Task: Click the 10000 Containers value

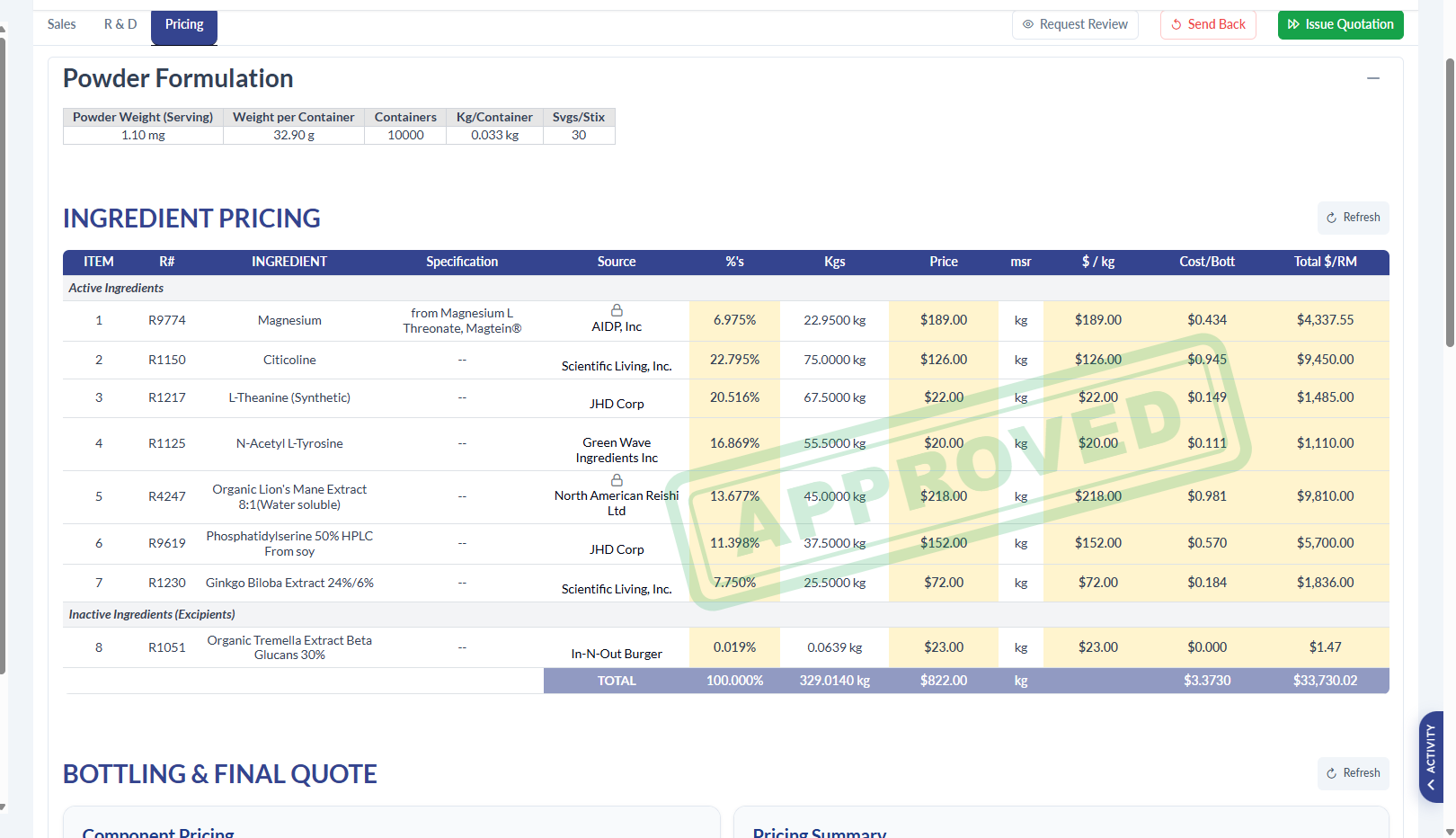Action: click(x=405, y=135)
